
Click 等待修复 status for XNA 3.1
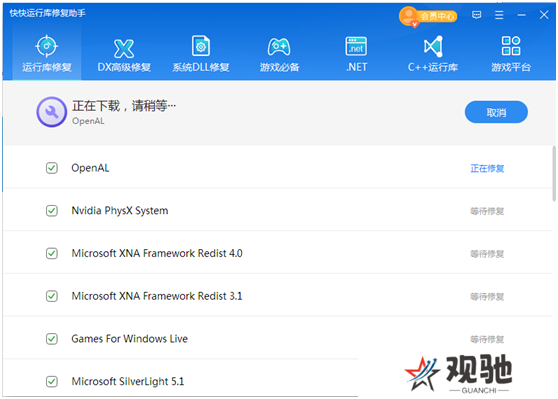tap(487, 296)
